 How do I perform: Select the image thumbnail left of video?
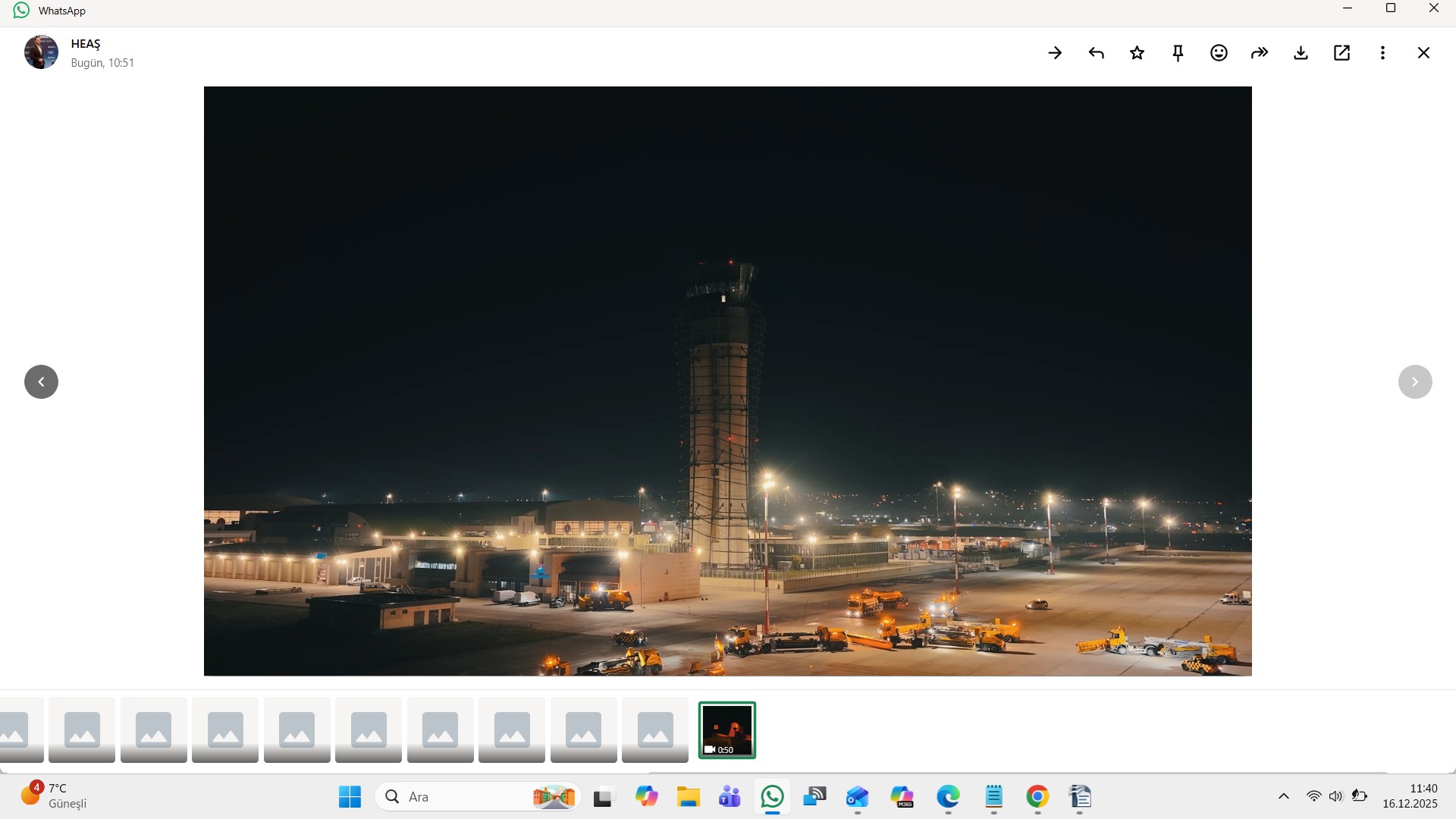pos(655,730)
